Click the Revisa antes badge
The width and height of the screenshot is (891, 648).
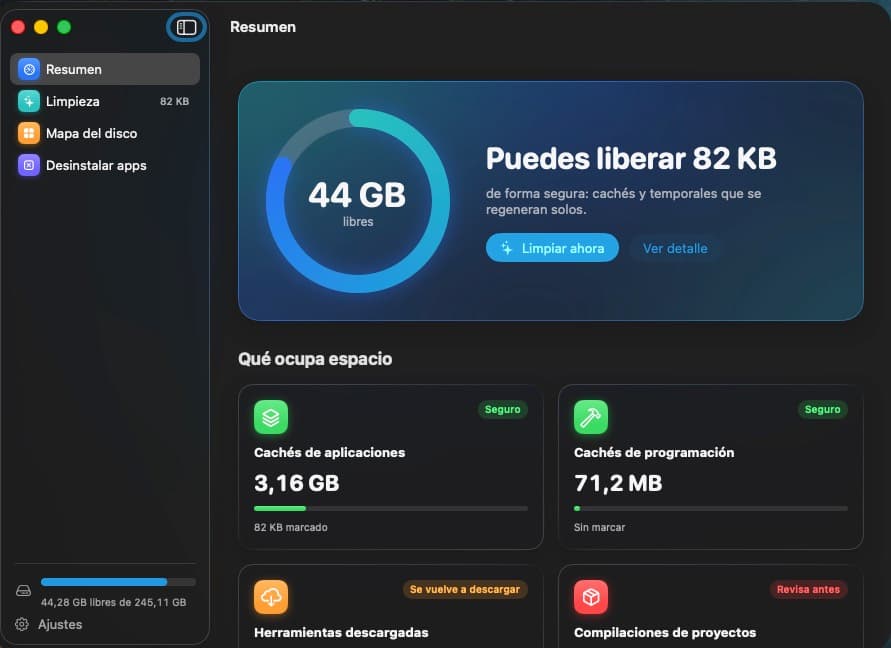coord(808,589)
